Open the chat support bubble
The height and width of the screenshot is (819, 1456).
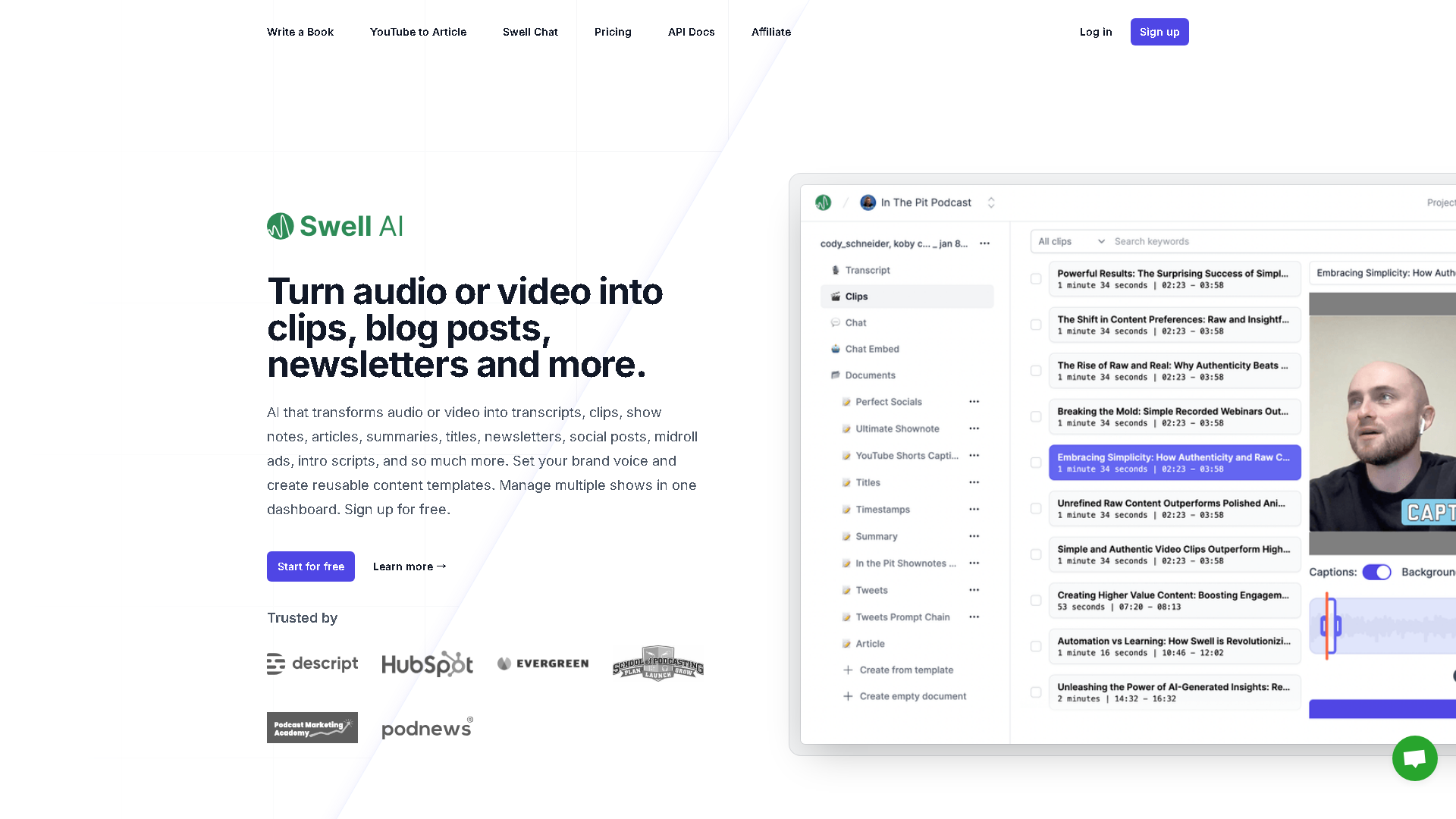1414,758
